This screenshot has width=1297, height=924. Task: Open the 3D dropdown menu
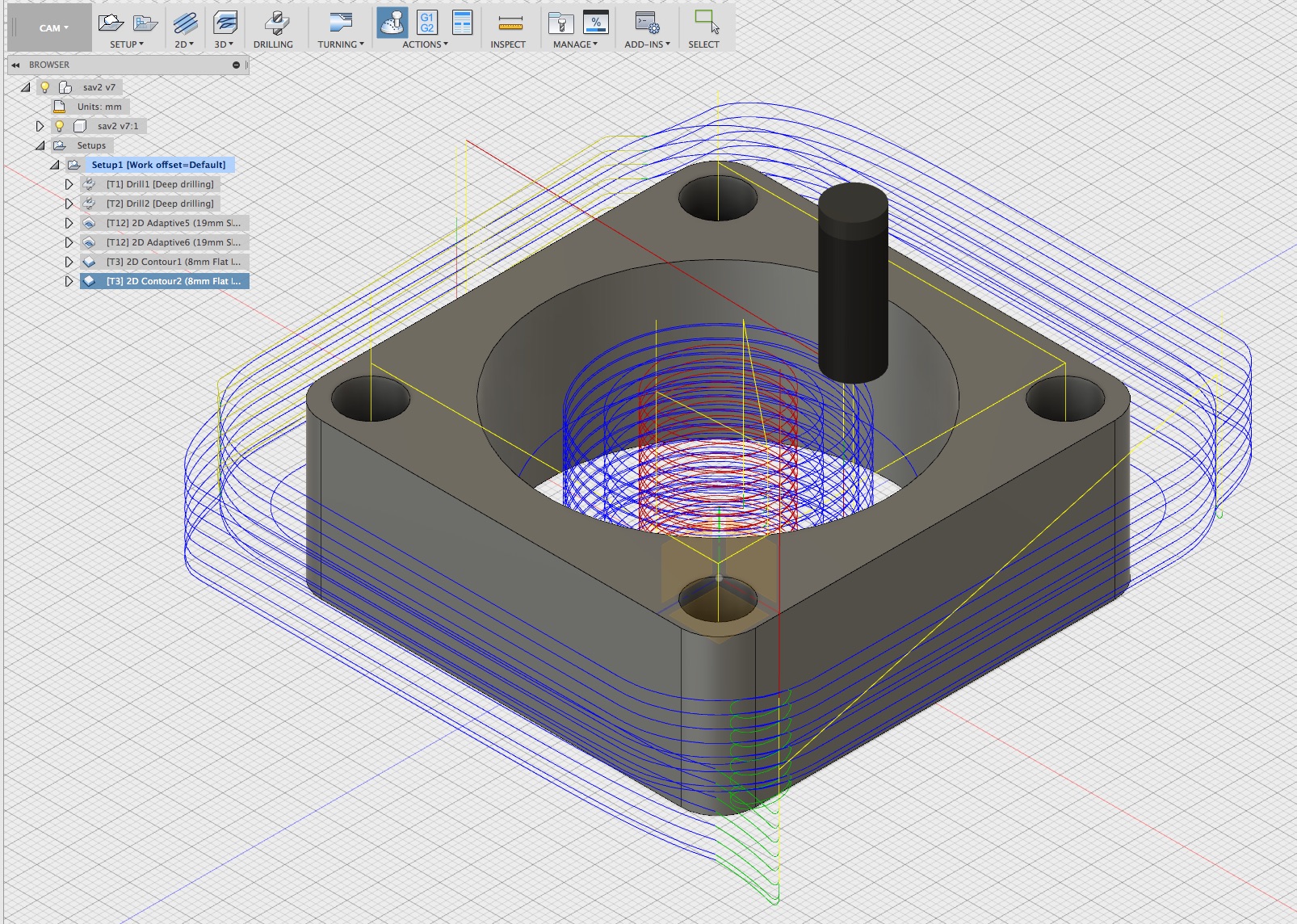coord(224,44)
